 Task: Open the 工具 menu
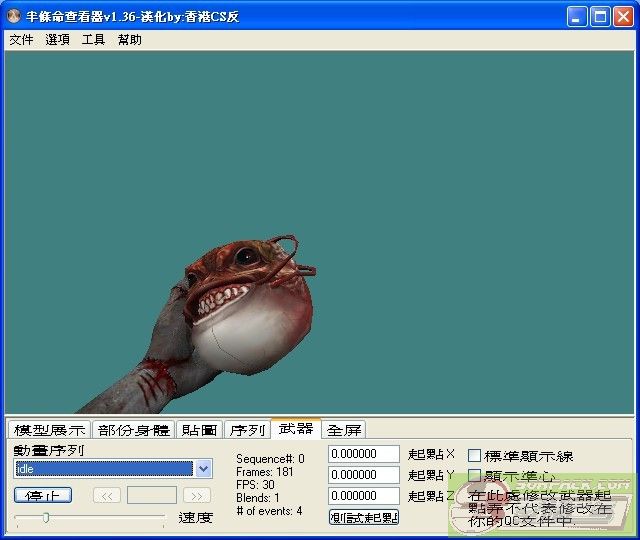tap(93, 40)
